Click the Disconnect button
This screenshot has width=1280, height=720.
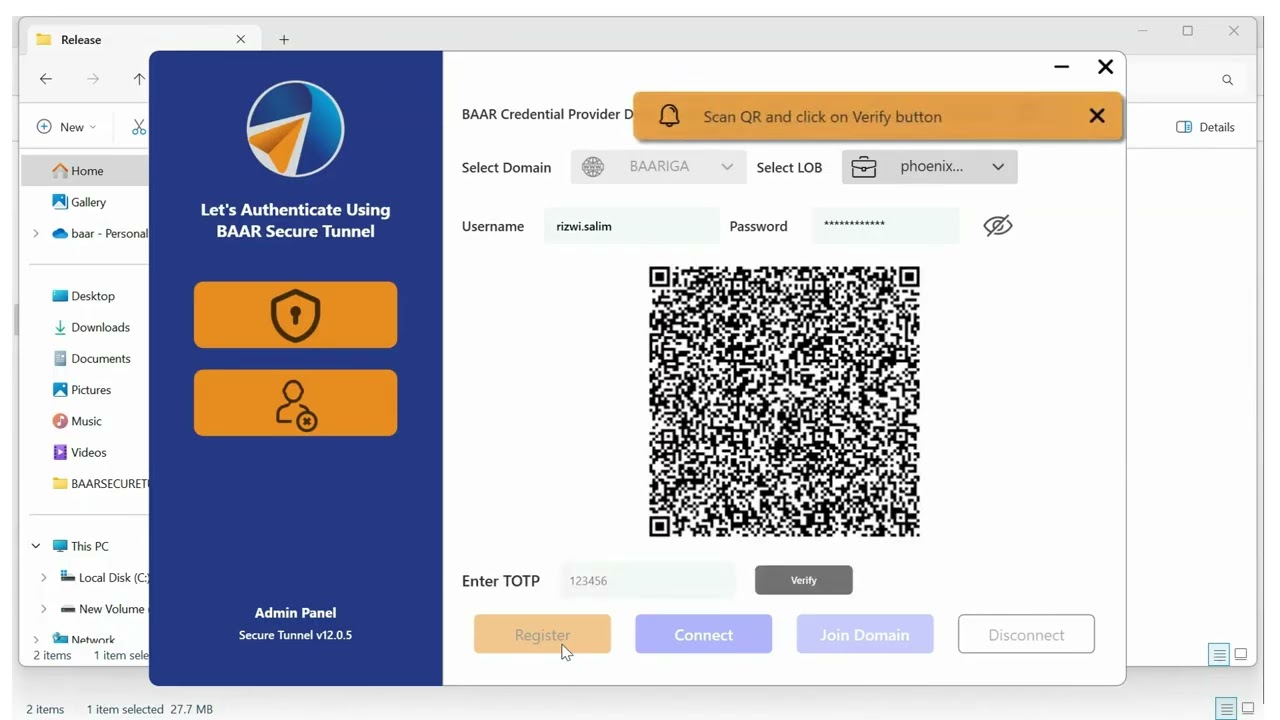pos(1026,634)
